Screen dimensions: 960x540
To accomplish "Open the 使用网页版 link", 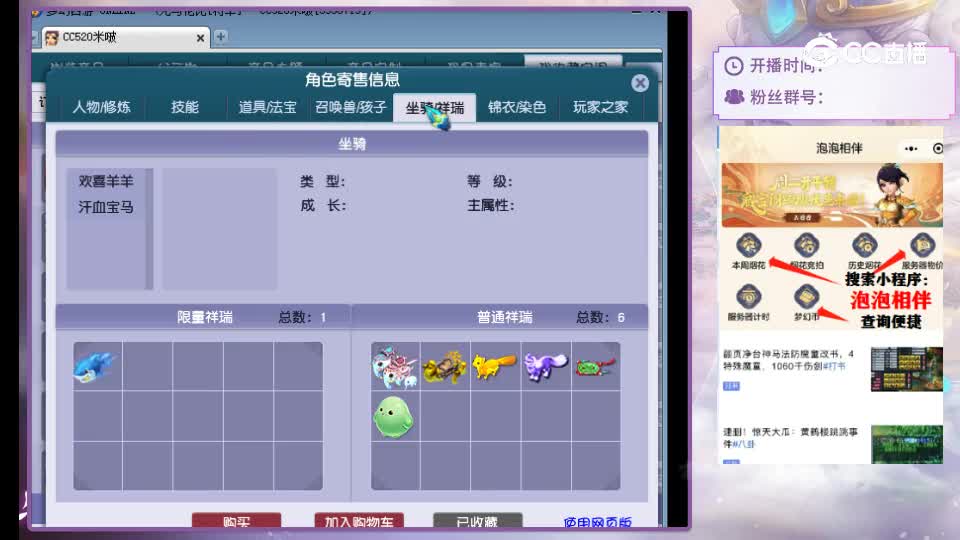I will [x=598, y=522].
